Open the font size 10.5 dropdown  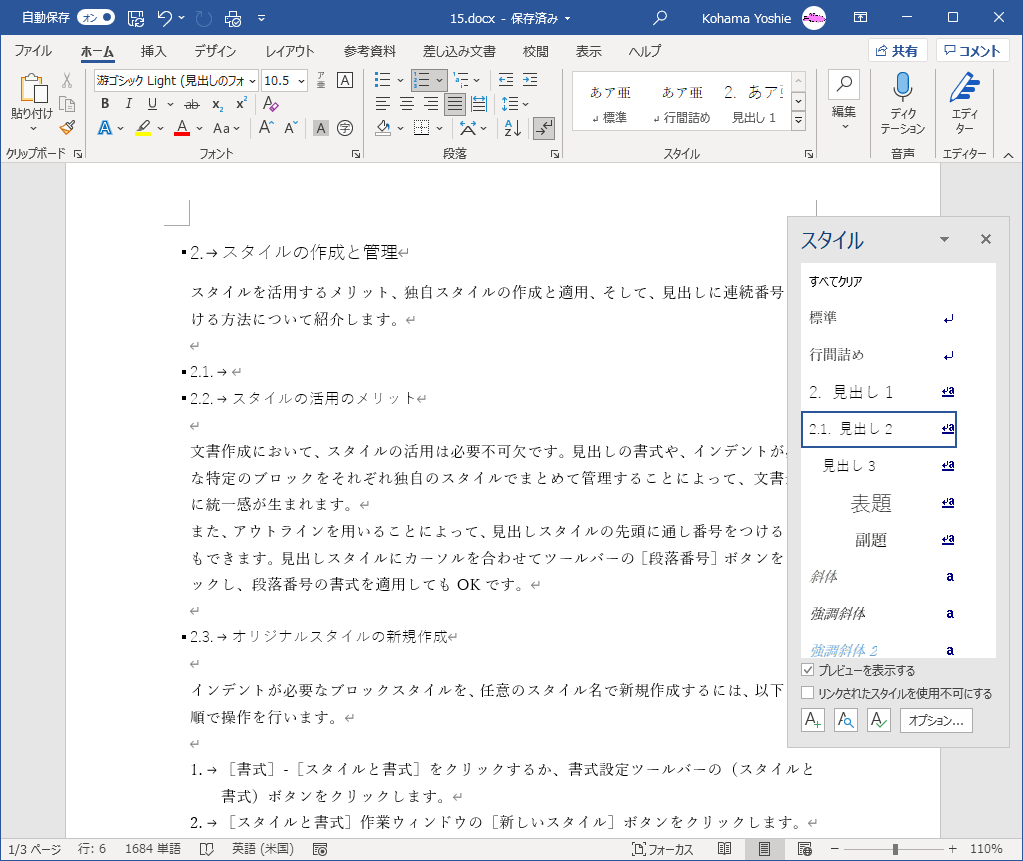click(299, 81)
